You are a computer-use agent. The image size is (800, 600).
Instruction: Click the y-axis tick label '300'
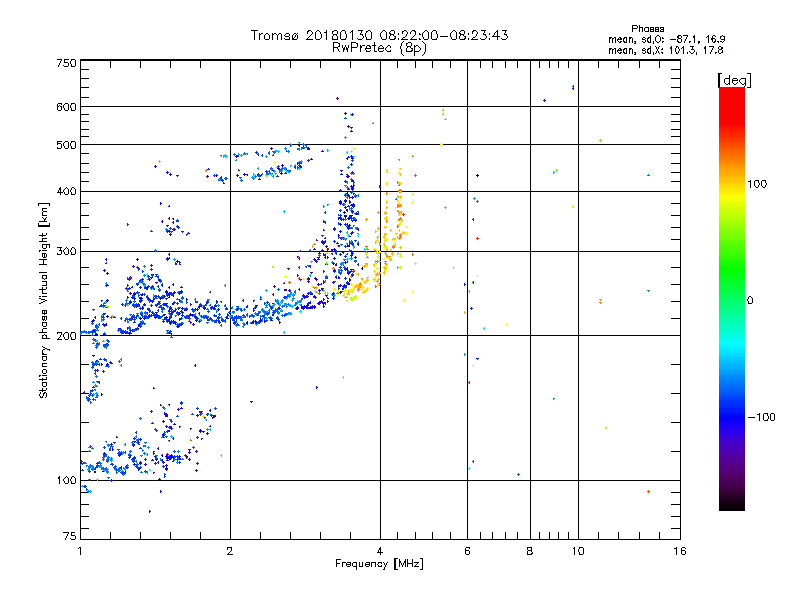pos(66,251)
